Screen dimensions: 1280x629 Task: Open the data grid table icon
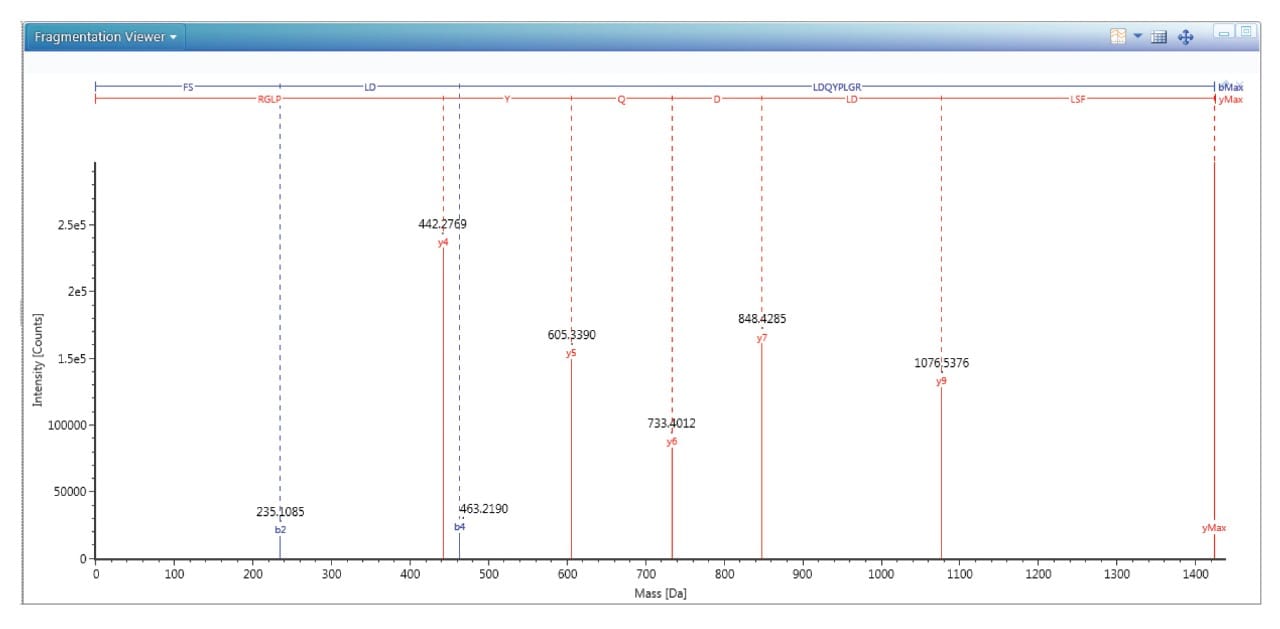tap(1159, 34)
